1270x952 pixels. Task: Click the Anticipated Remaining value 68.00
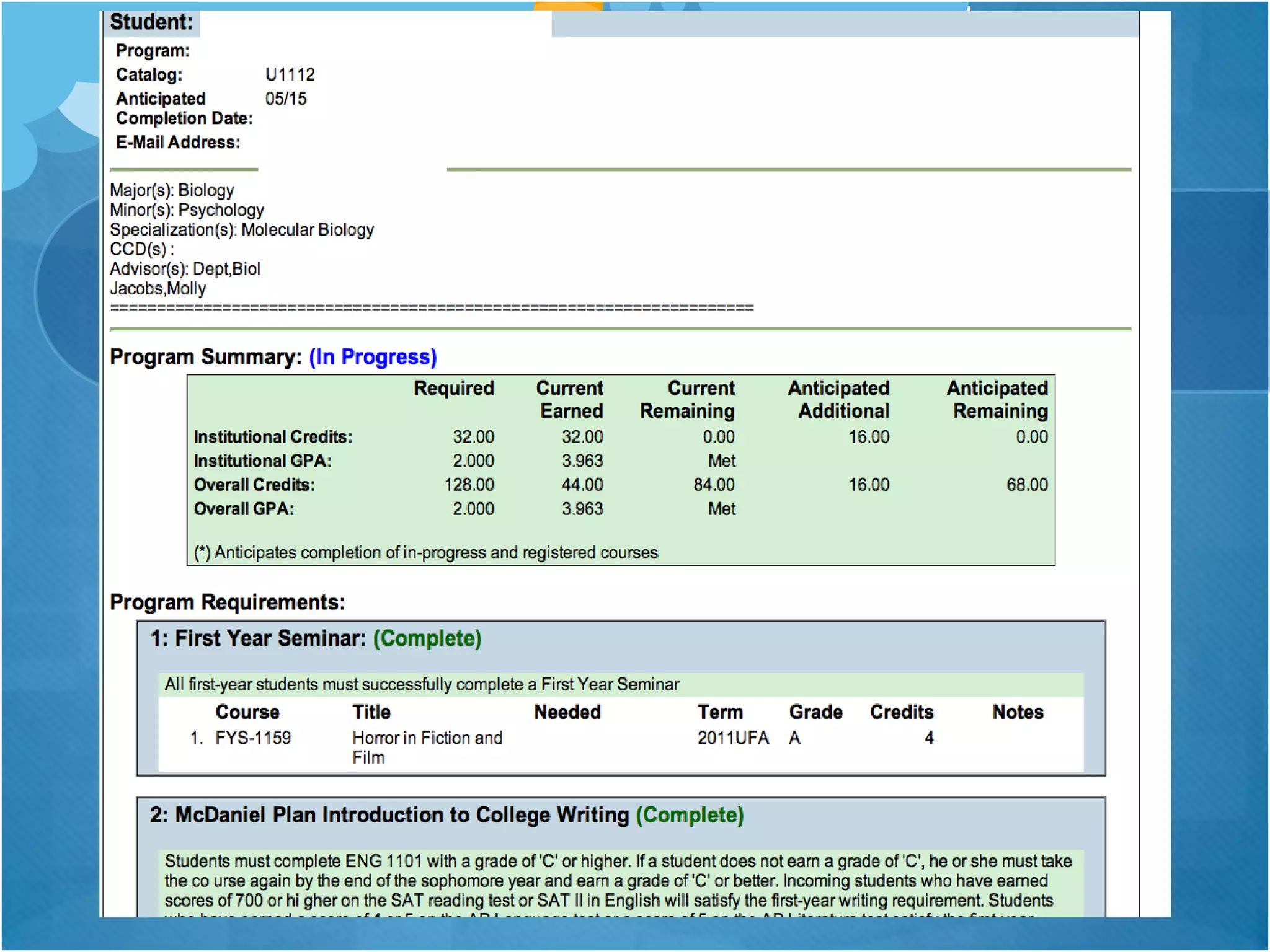click(x=1026, y=485)
